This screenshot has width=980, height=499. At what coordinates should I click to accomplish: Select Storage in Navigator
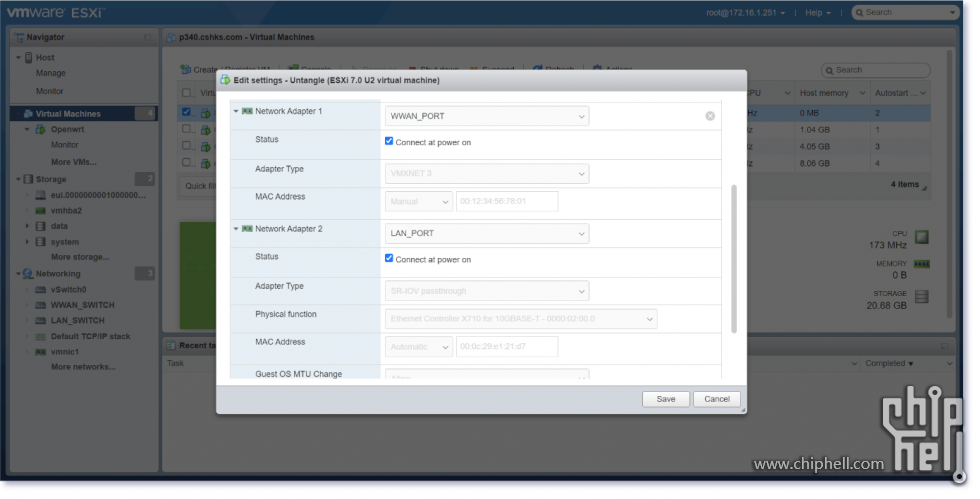click(51, 179)
